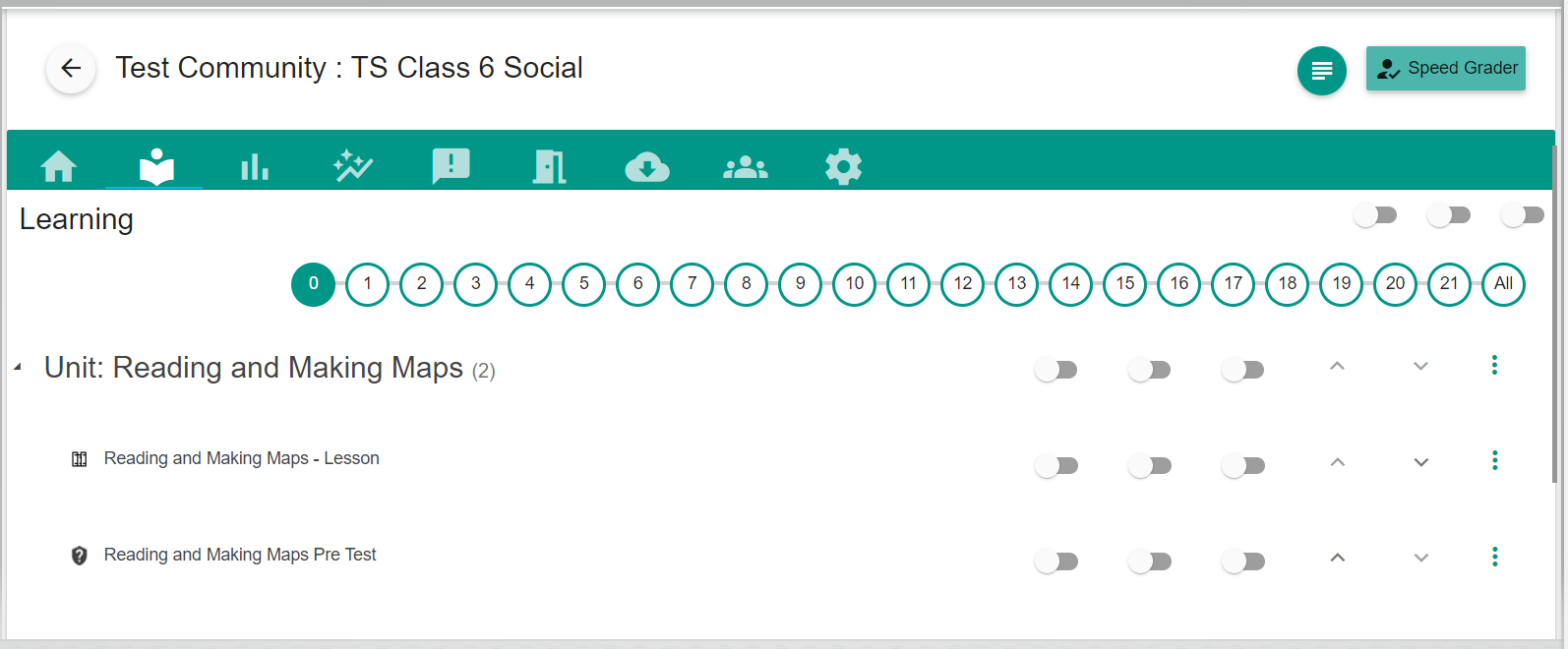Click the back arrow button

click(x=71, y=68)
